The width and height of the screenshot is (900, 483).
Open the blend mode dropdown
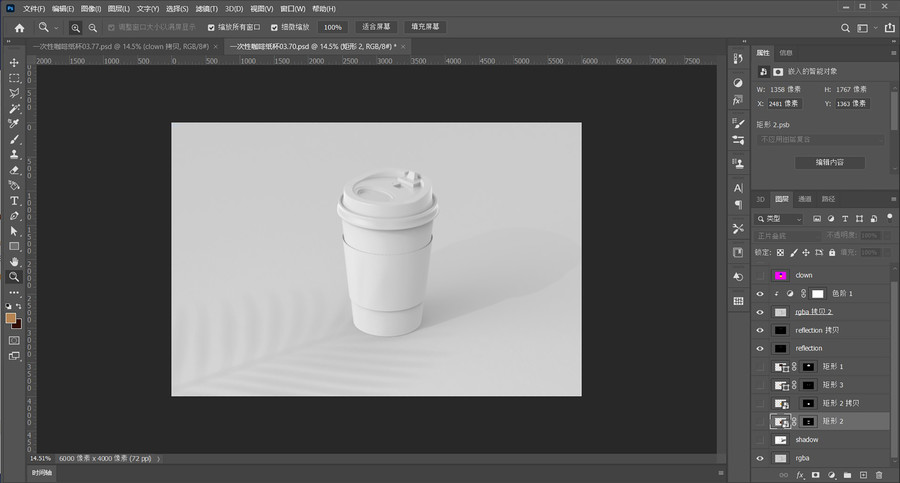coord(788,235)
